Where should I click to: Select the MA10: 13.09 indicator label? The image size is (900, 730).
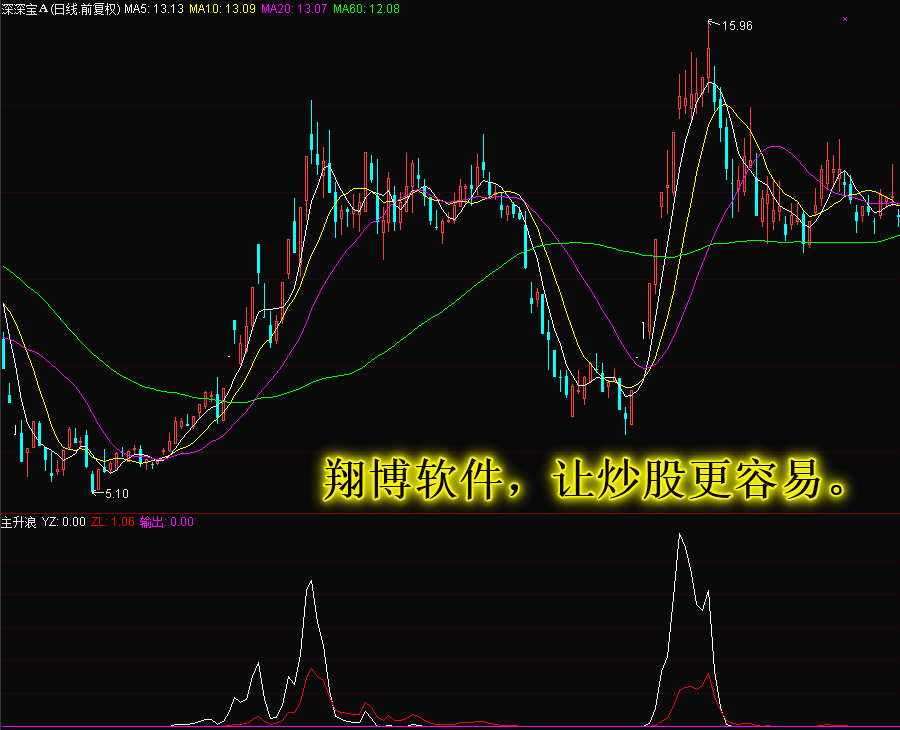[222, 9]
